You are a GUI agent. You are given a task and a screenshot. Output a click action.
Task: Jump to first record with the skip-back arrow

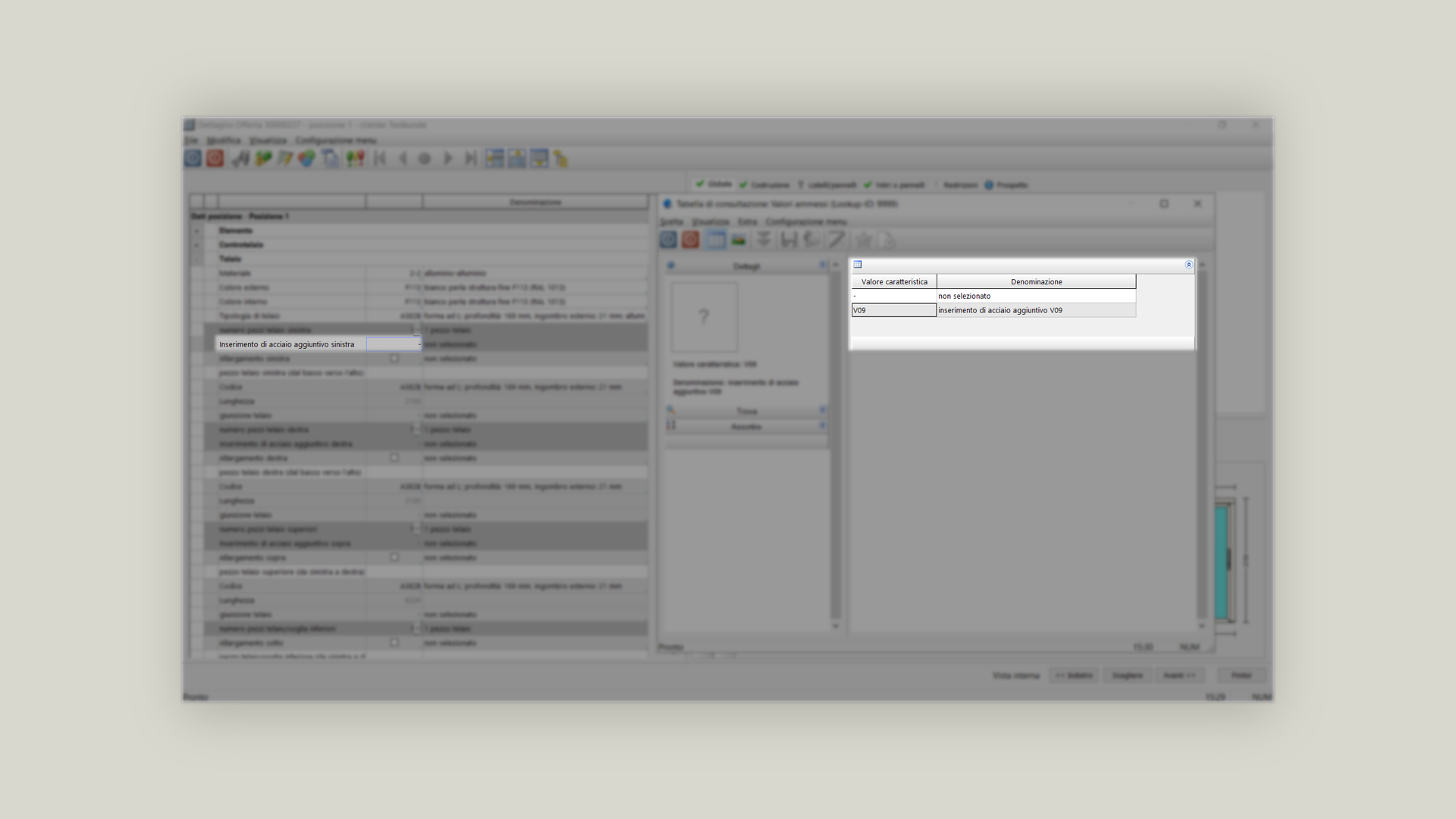pyautogui.click(x=380, y=158)
